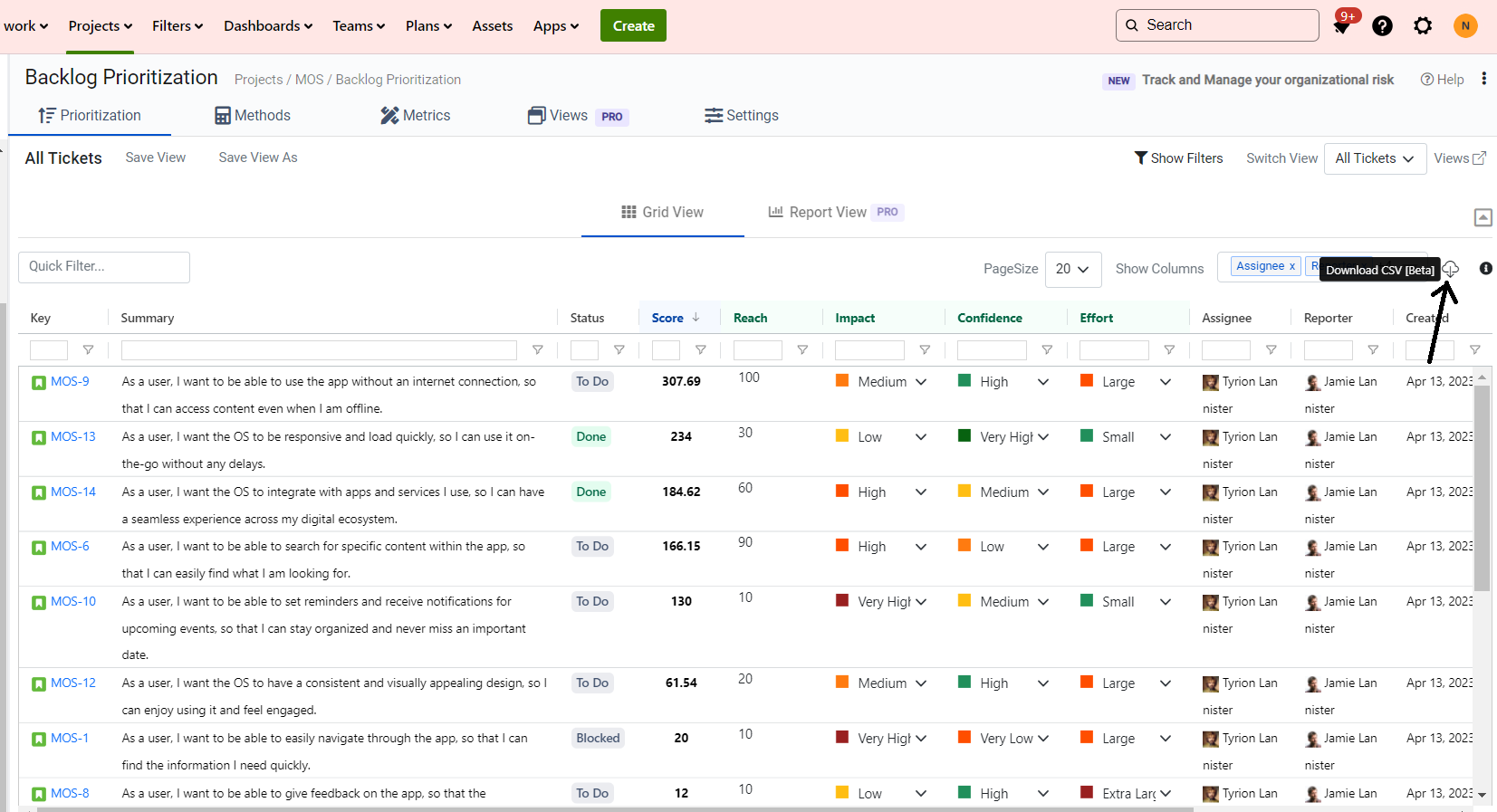1497x812 pixels.
Task: Open the MOS-13 ticket link
Action: 72,436
